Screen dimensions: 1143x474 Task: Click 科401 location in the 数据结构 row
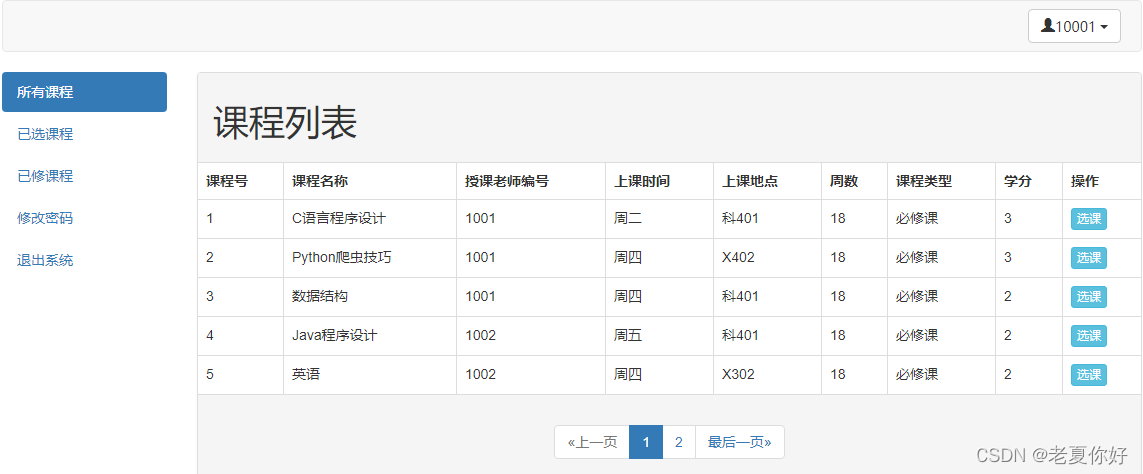[740, 296]
